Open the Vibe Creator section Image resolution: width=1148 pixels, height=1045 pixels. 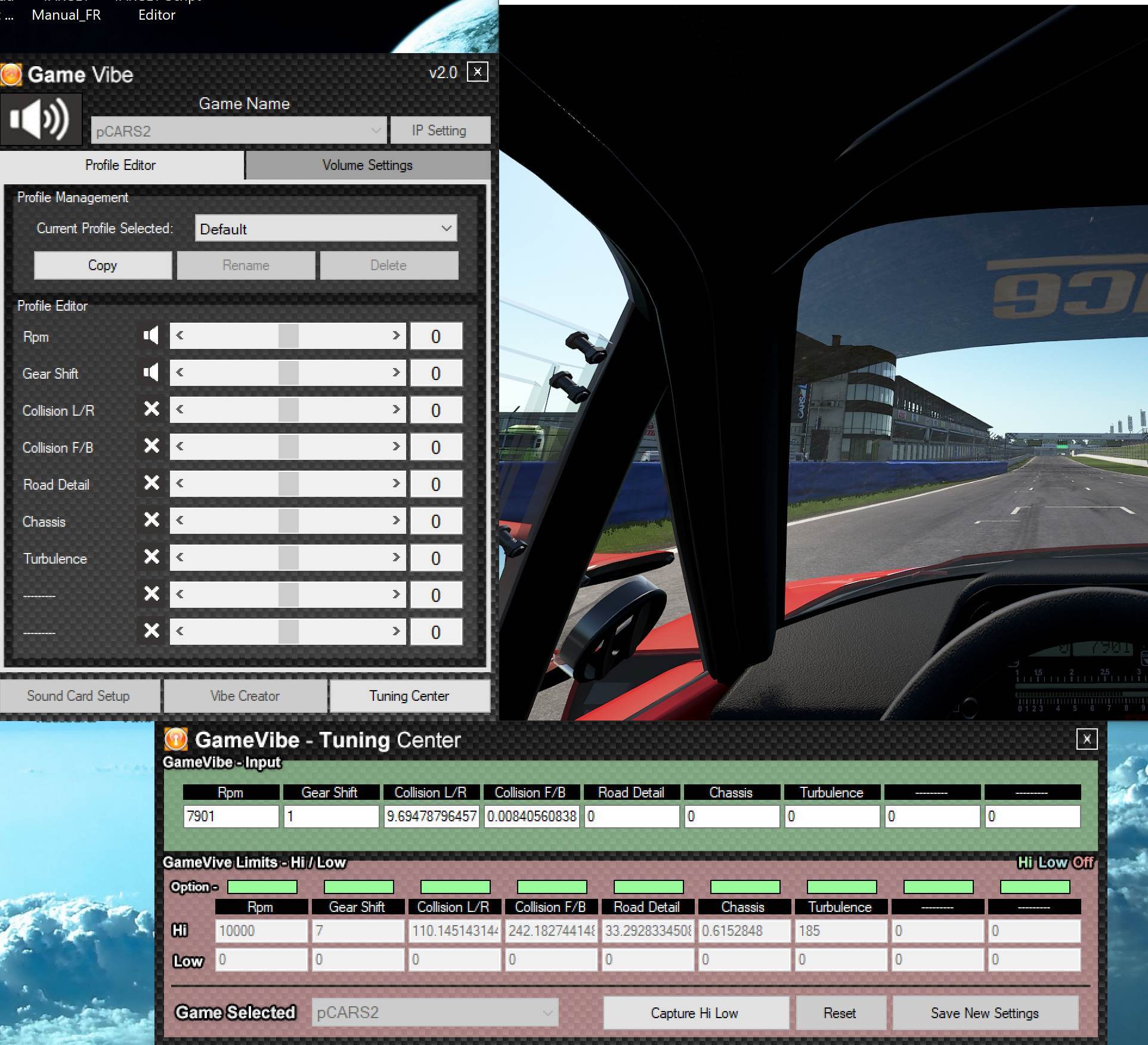[245, 695]
